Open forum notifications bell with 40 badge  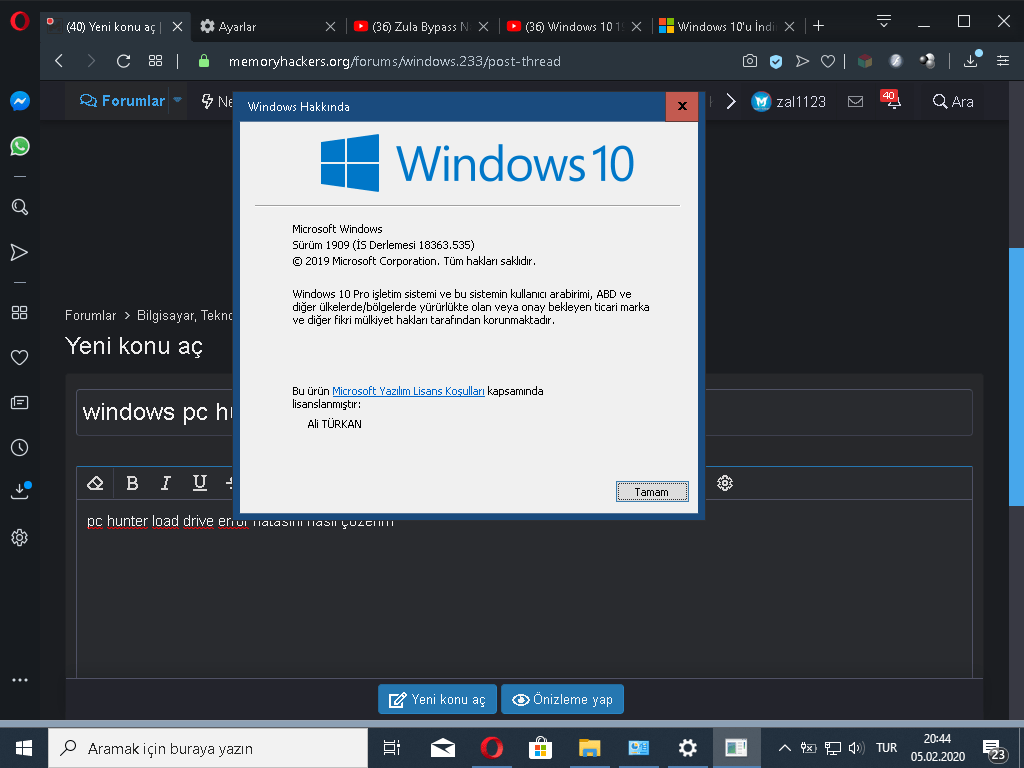click(891, 100)
